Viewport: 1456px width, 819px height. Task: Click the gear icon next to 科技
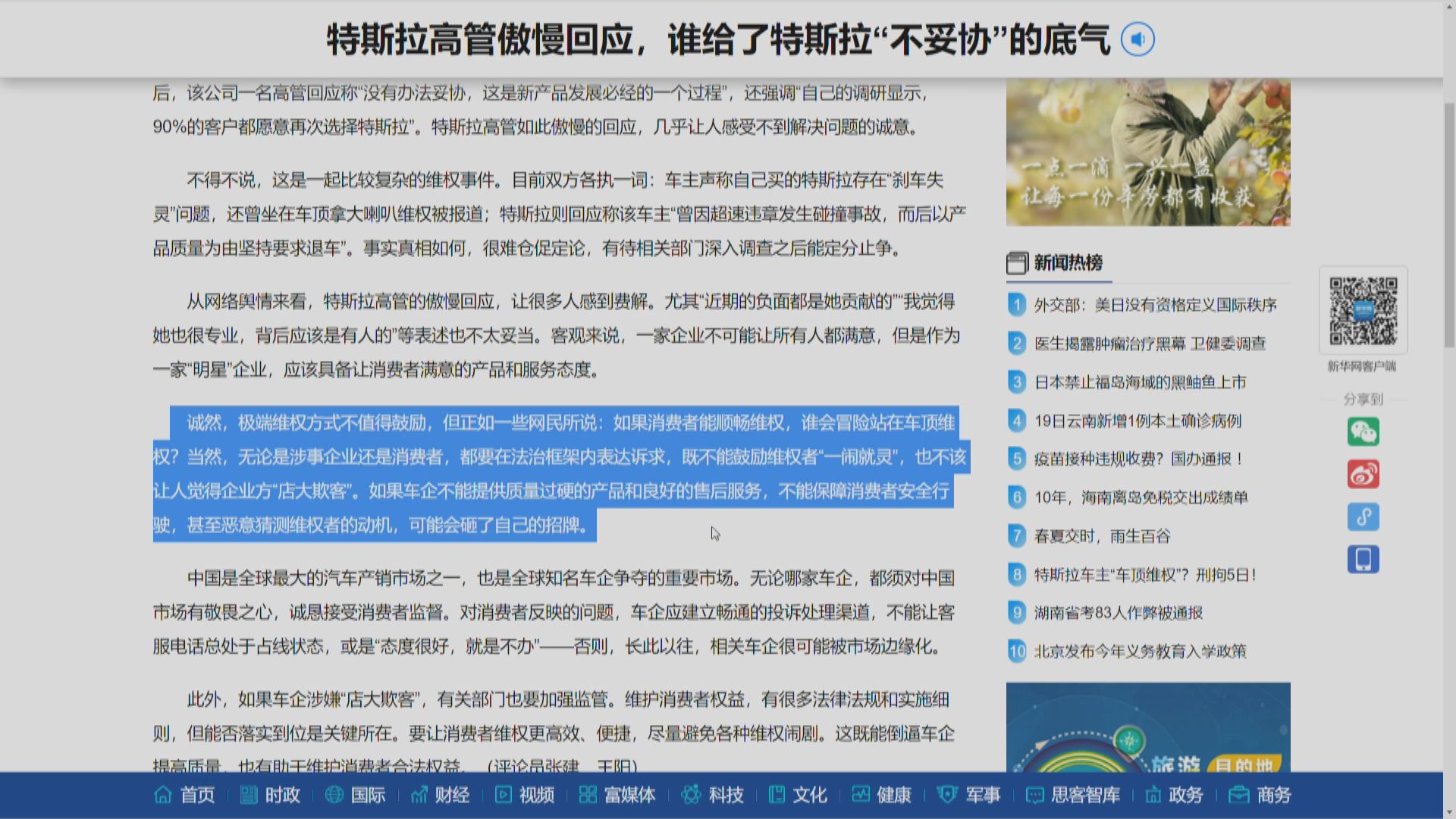click(x=689, y=795)
